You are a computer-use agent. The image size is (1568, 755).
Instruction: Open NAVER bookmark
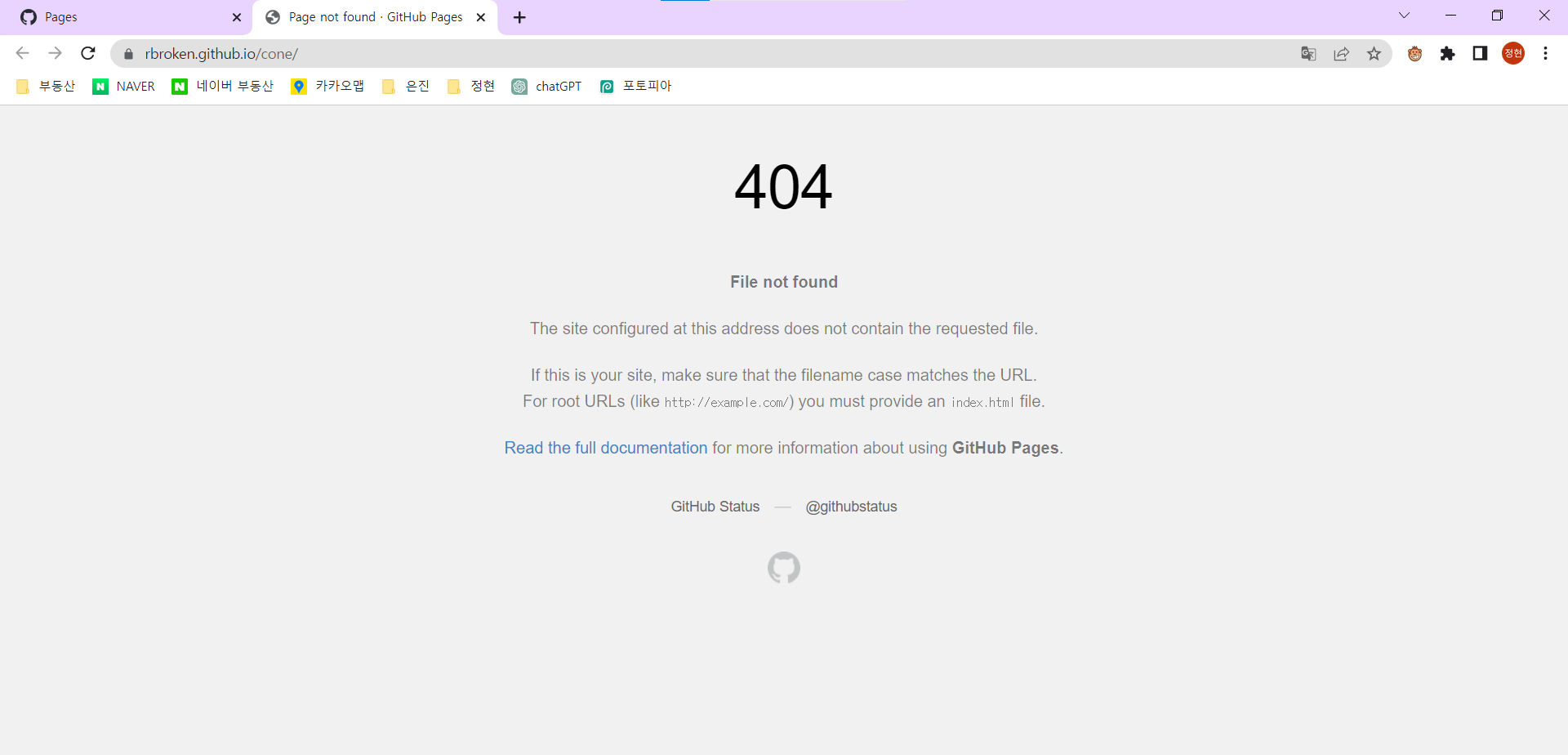[x=124, y=87]
